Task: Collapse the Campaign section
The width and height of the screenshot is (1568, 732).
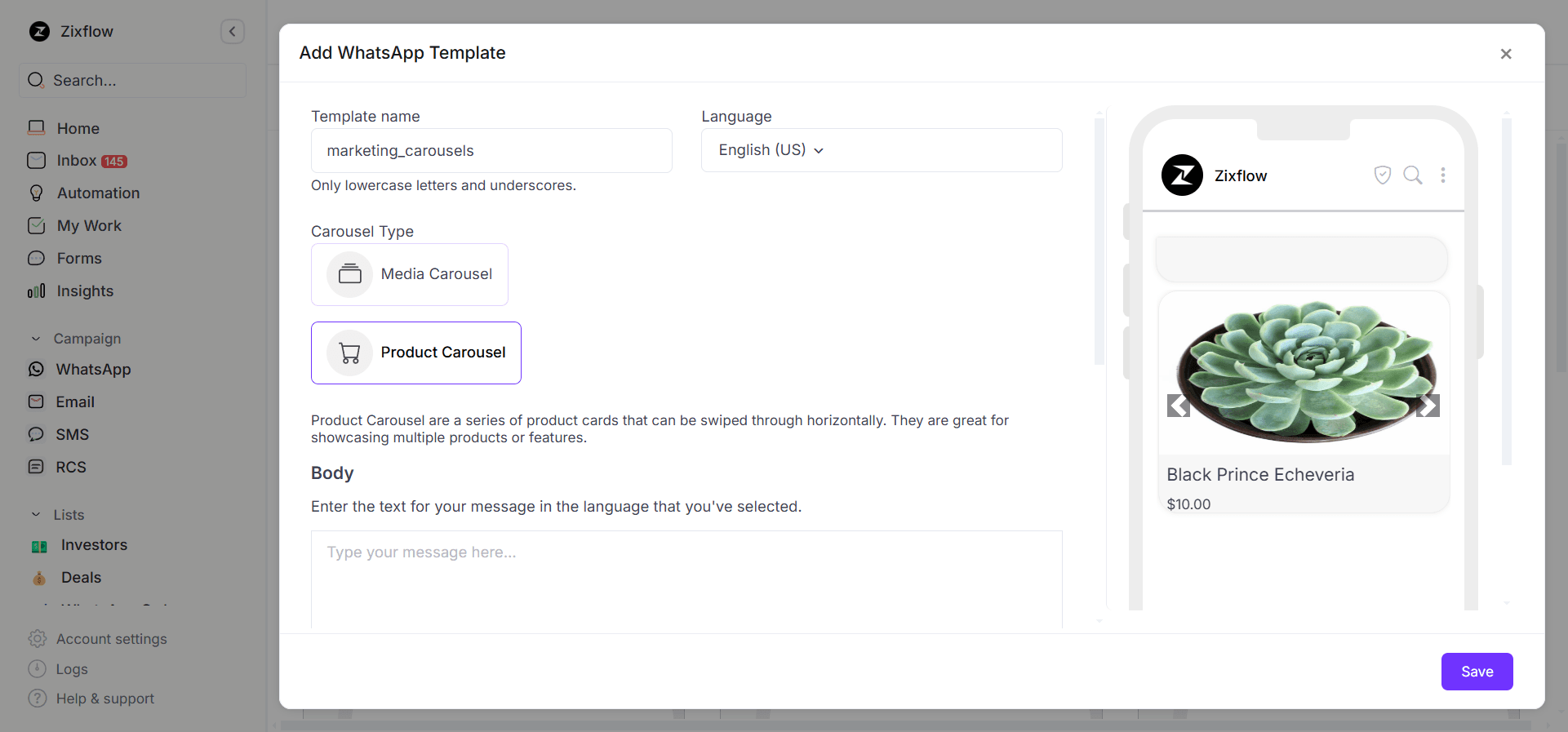Action: [x=35, y=338]
